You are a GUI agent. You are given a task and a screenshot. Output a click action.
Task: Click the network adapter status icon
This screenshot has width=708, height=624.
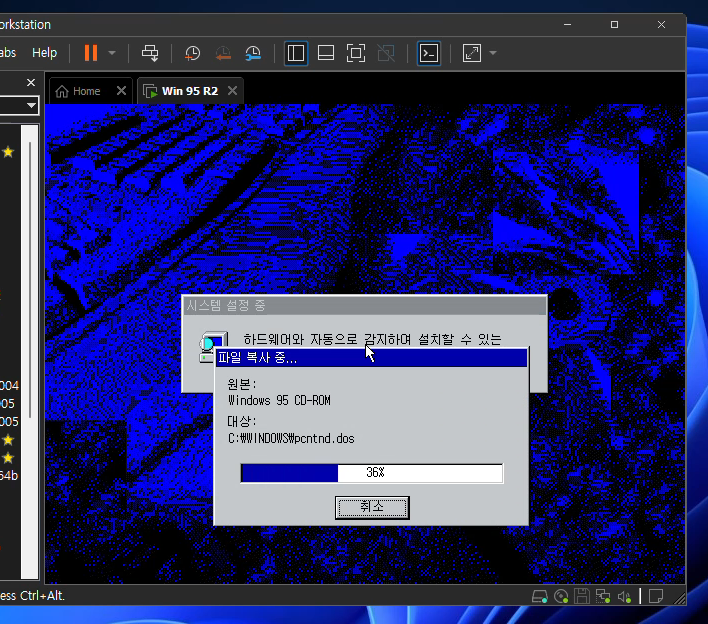pos(603,596)
